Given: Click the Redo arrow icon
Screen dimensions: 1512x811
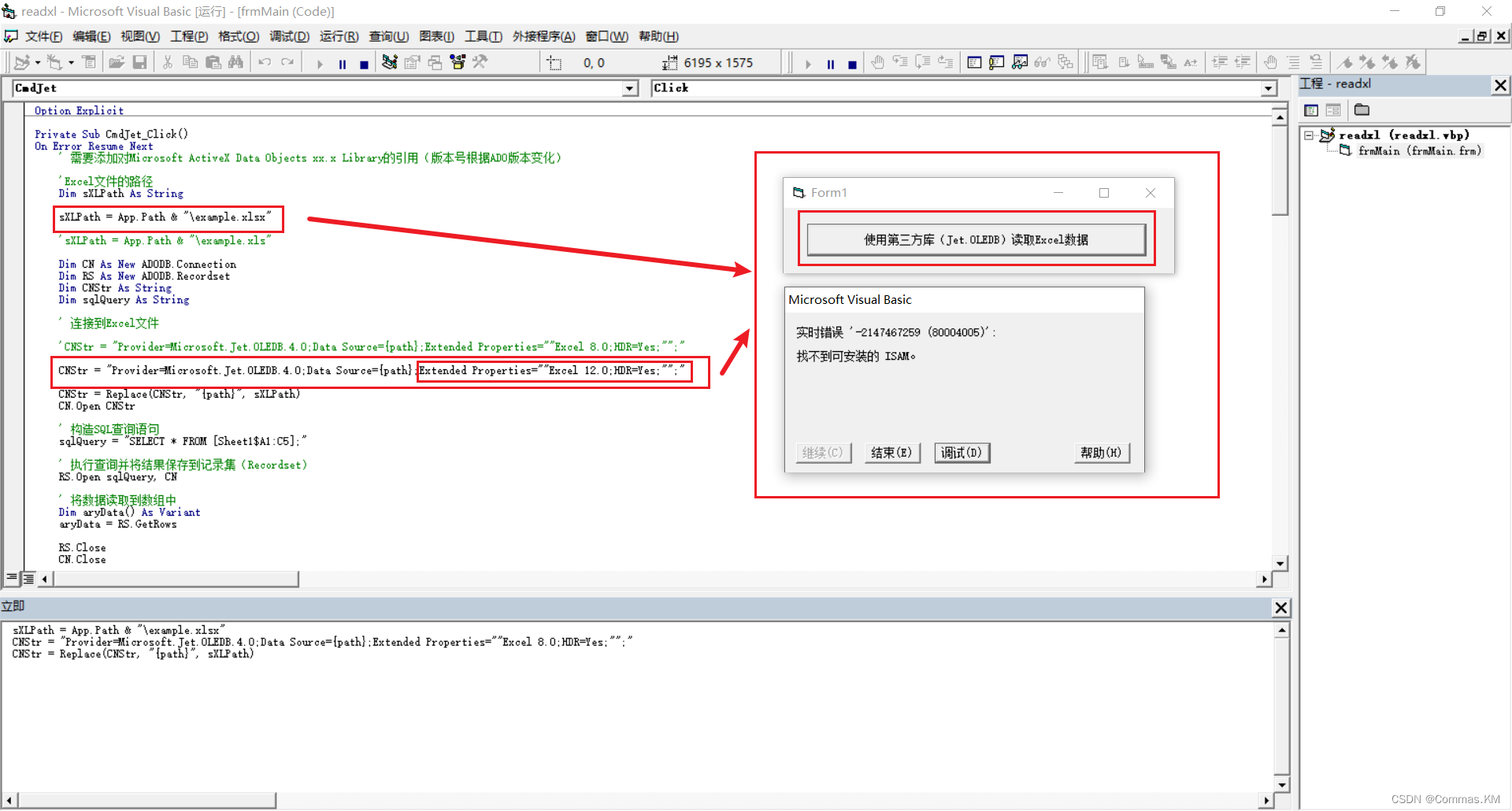Looking at the screenshot, I should tap(287, 62).
